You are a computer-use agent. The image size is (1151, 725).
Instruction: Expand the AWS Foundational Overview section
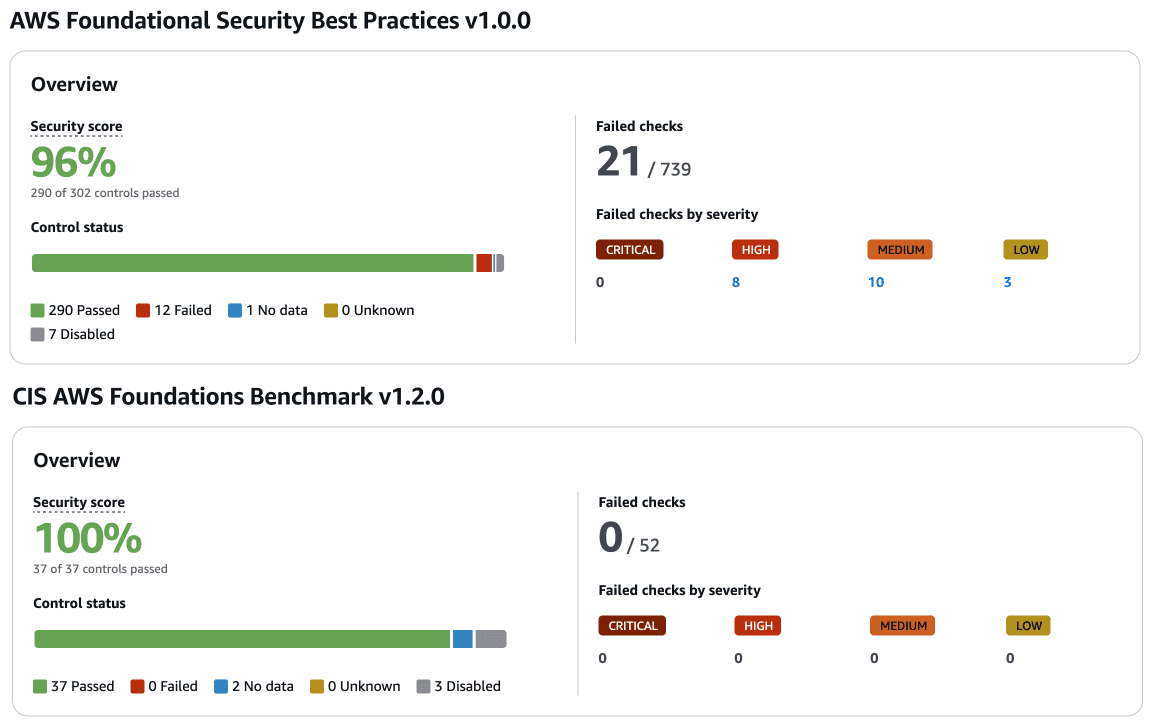(x=74, y=84)
